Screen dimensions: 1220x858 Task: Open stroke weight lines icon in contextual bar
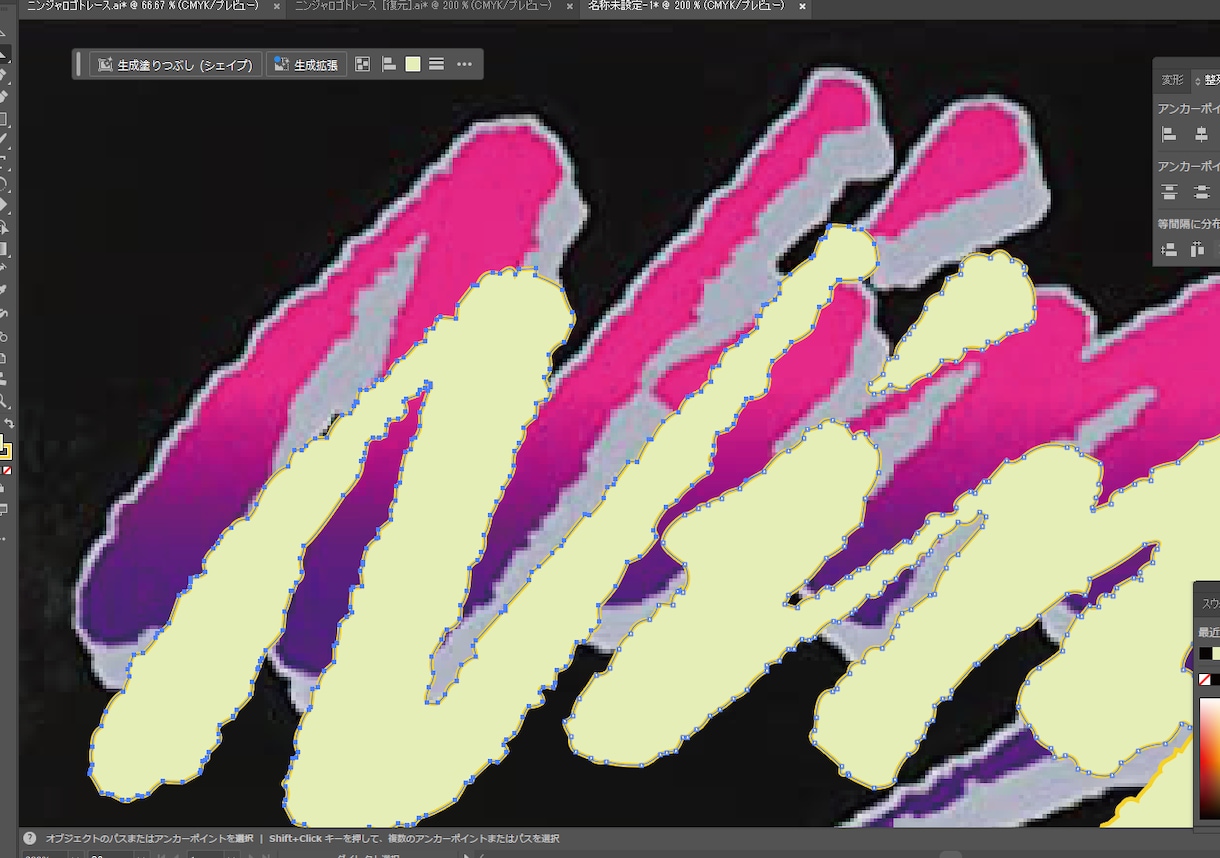coord(437,65)
